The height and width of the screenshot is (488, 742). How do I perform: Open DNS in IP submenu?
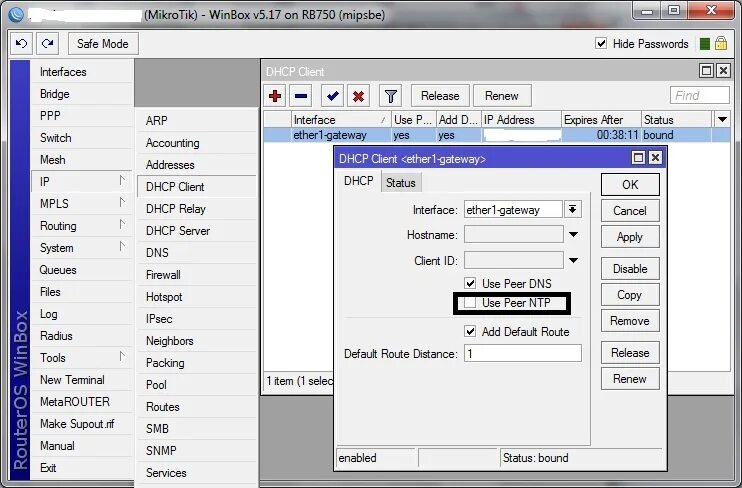196,253
